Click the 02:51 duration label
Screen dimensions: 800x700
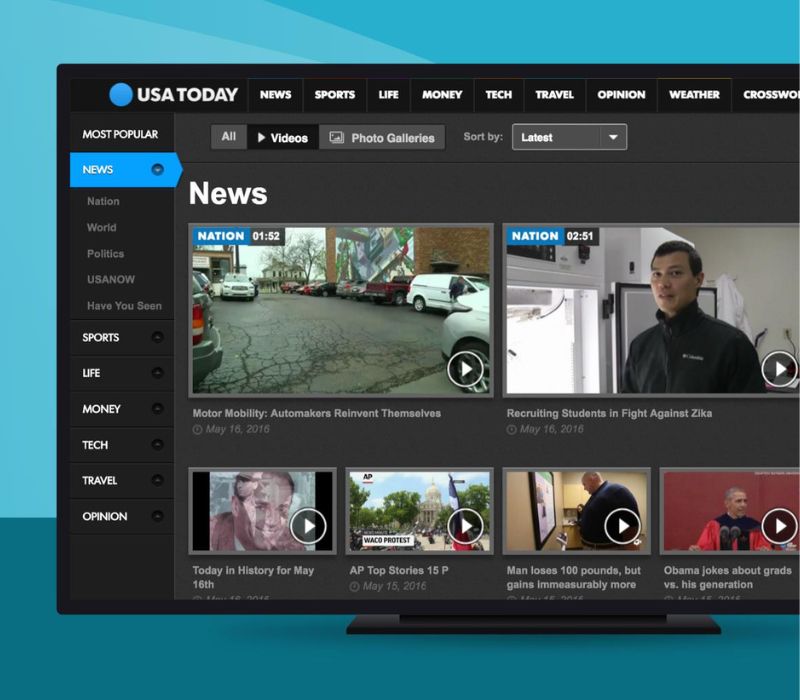[580, 236]
